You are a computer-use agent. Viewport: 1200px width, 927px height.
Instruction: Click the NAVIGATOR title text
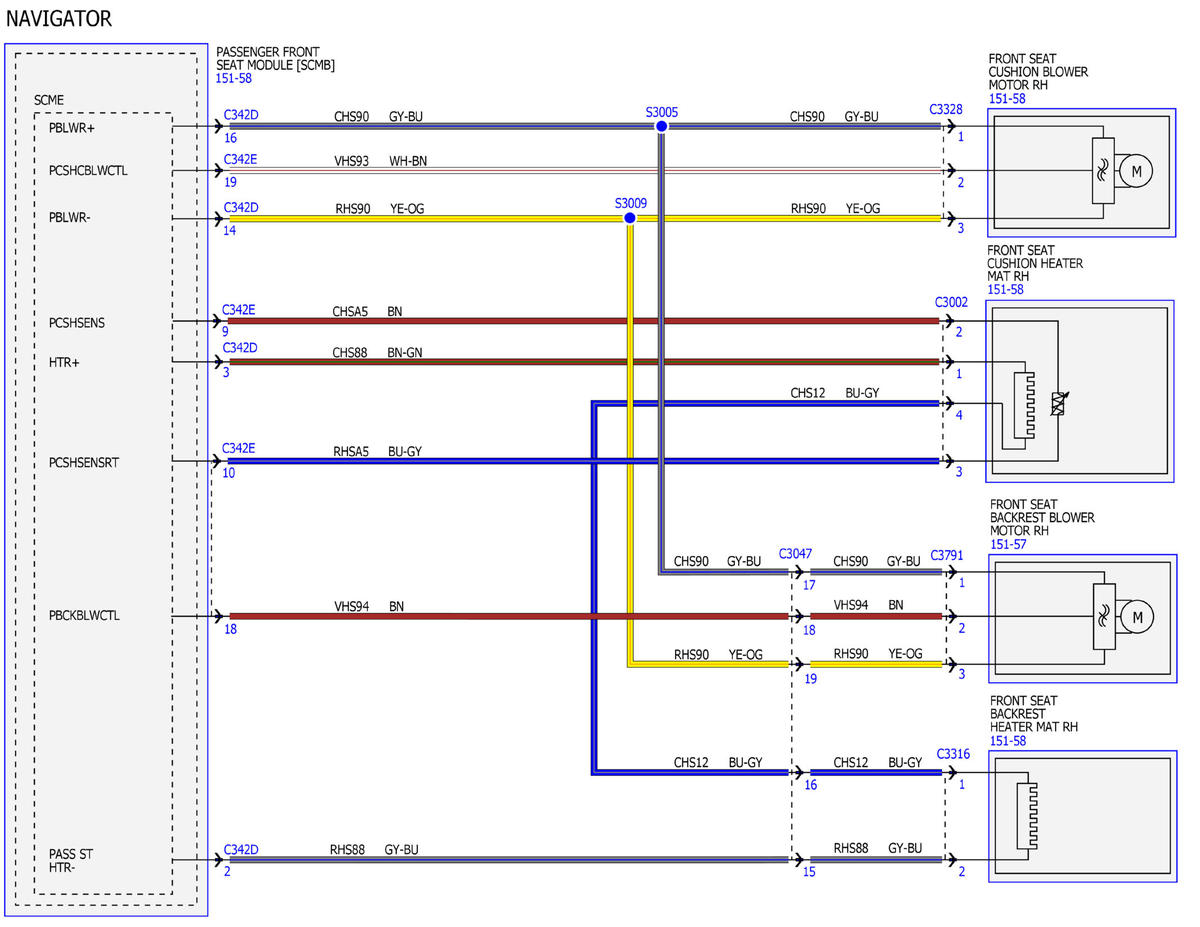tap(59, 18)
